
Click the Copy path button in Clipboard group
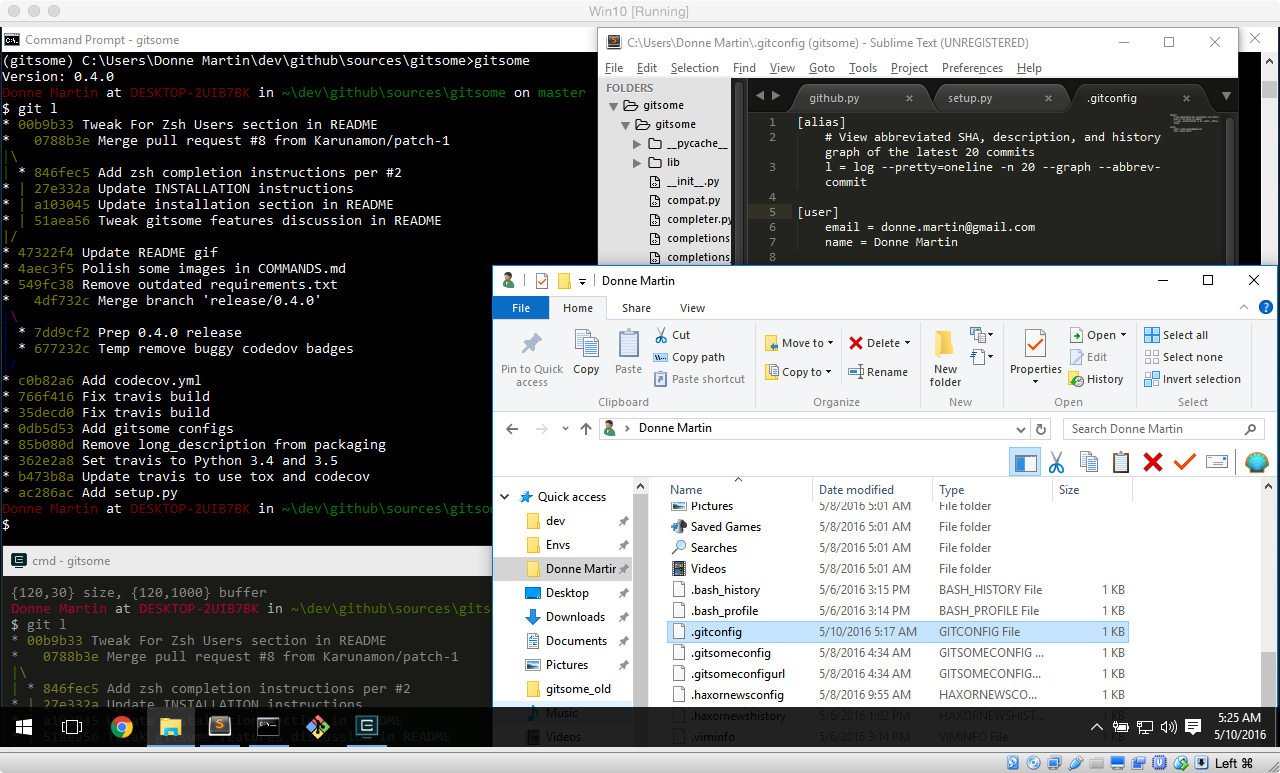pyautogui.click(x=689, y=357)
